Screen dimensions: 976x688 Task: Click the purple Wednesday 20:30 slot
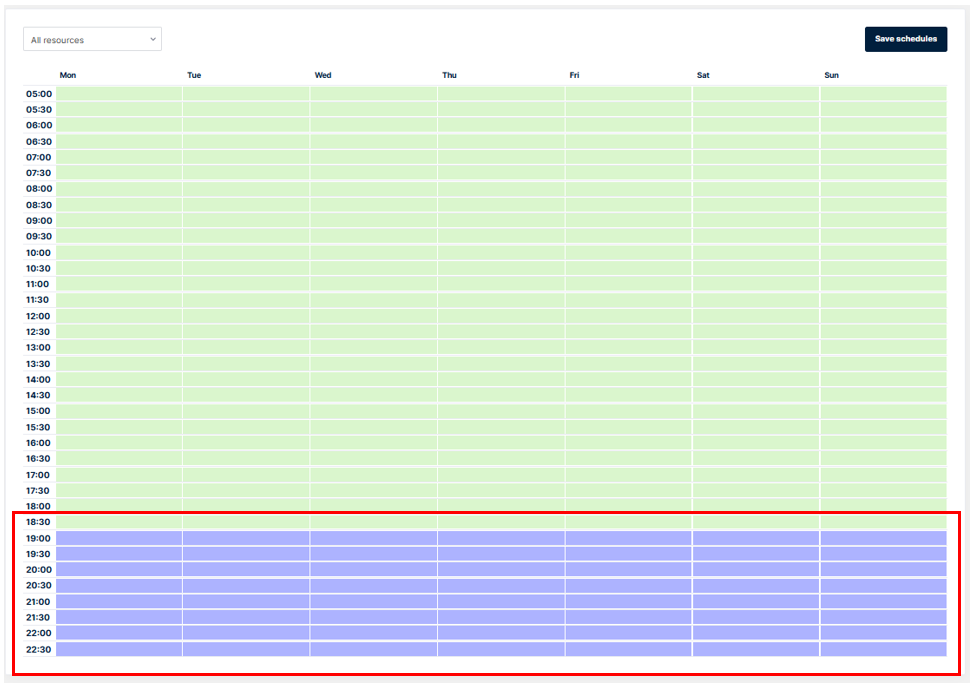click(373, 586)
